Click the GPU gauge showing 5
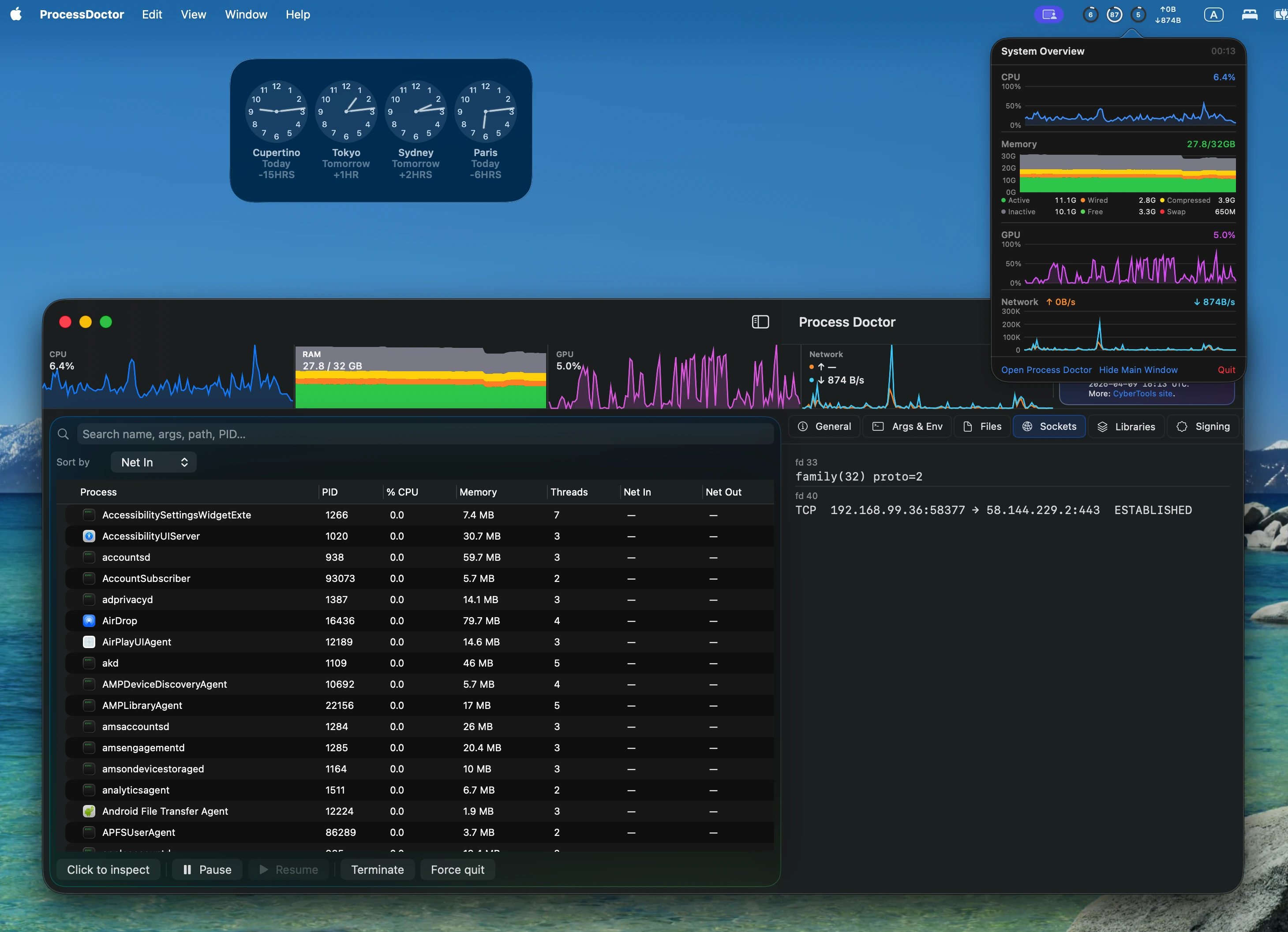The image size is (1288, 932). [1138, 15]
